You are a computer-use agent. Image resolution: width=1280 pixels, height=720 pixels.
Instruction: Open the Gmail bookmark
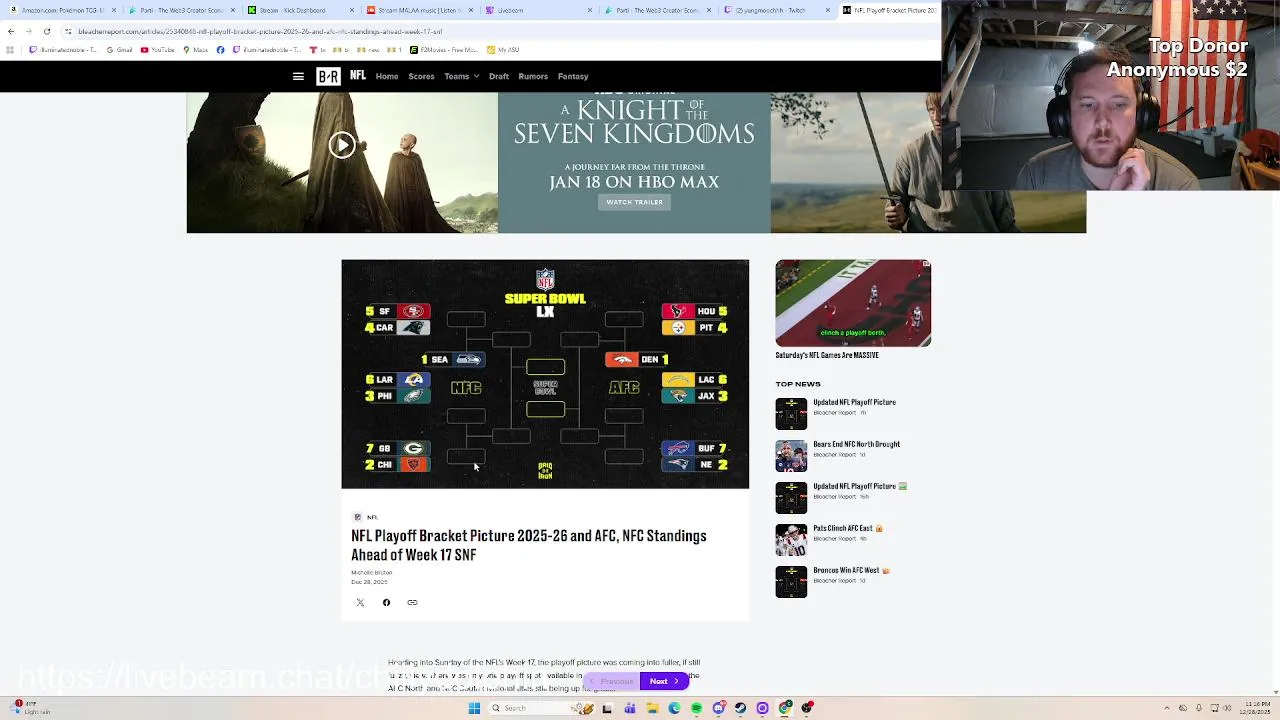[120, 50]
